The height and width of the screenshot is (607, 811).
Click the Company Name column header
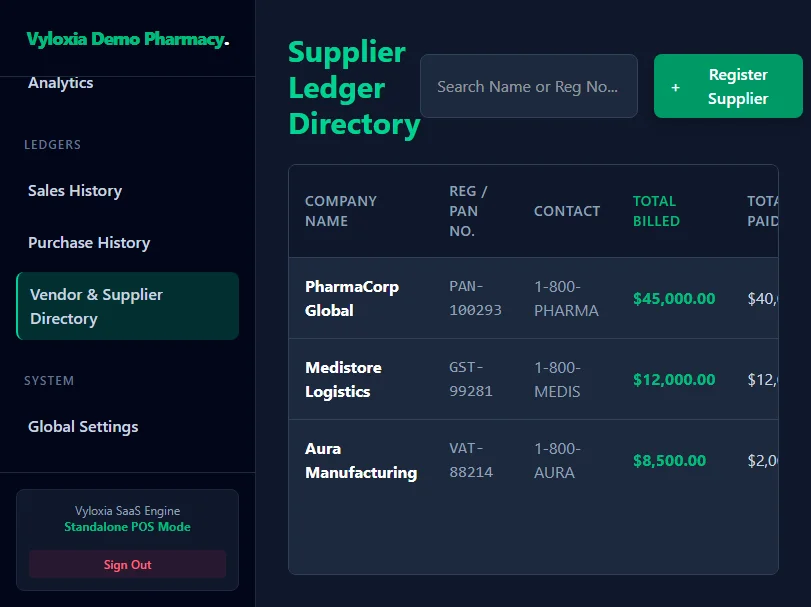(340, 211)
